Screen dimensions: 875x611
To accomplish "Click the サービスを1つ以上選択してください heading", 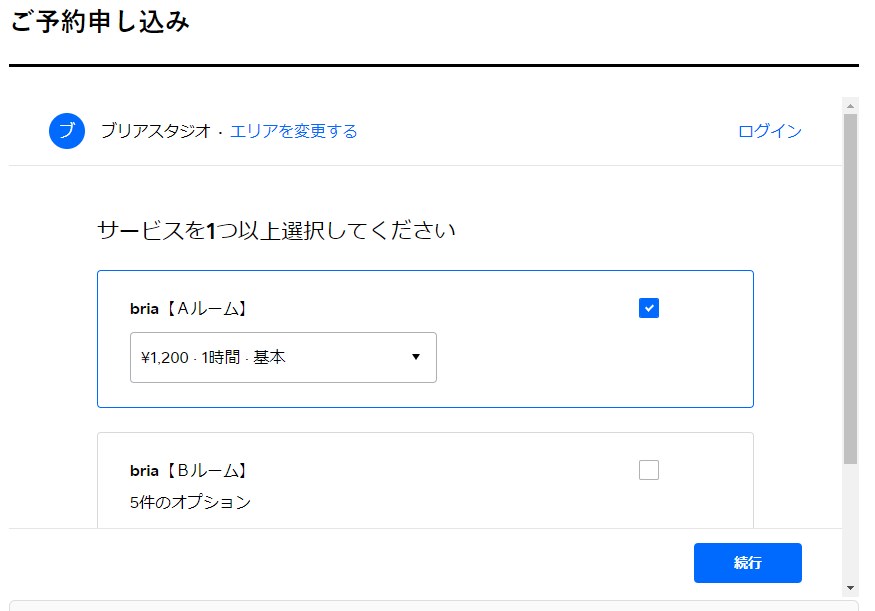I will [x=276, y=230].
